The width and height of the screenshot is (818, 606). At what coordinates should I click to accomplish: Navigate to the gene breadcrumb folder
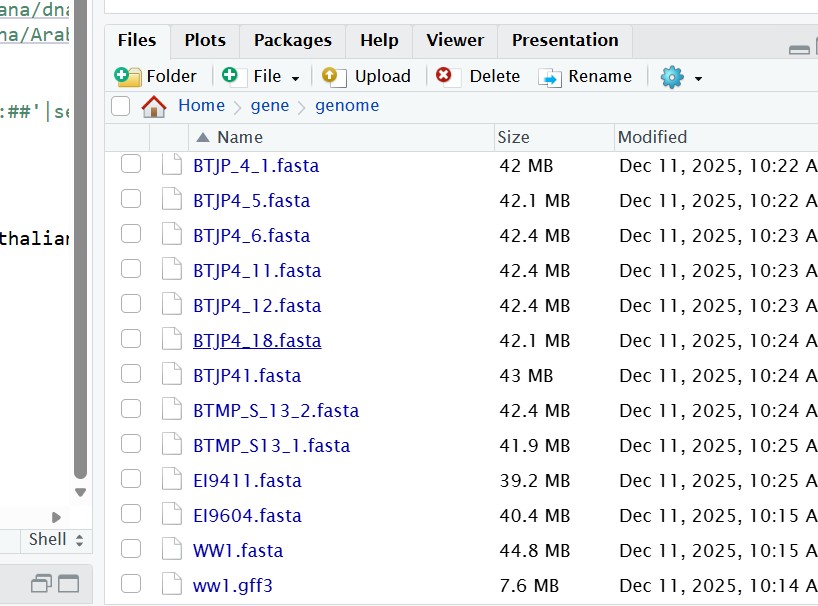click(x=270, y=106)
